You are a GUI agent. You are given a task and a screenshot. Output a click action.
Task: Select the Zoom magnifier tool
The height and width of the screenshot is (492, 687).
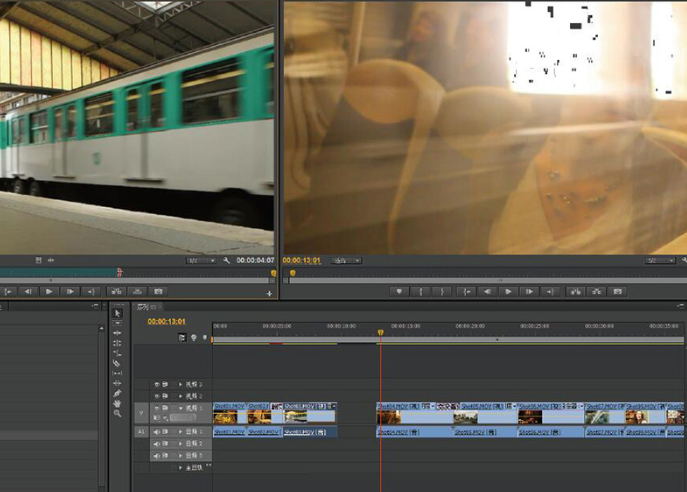click(x=117, y=413)
